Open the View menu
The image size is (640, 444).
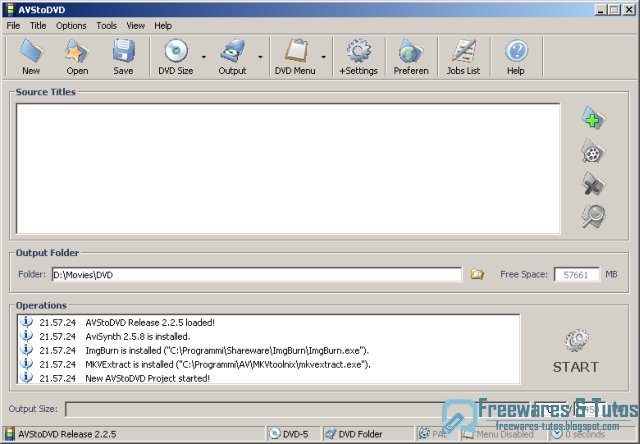coord(136,26)
